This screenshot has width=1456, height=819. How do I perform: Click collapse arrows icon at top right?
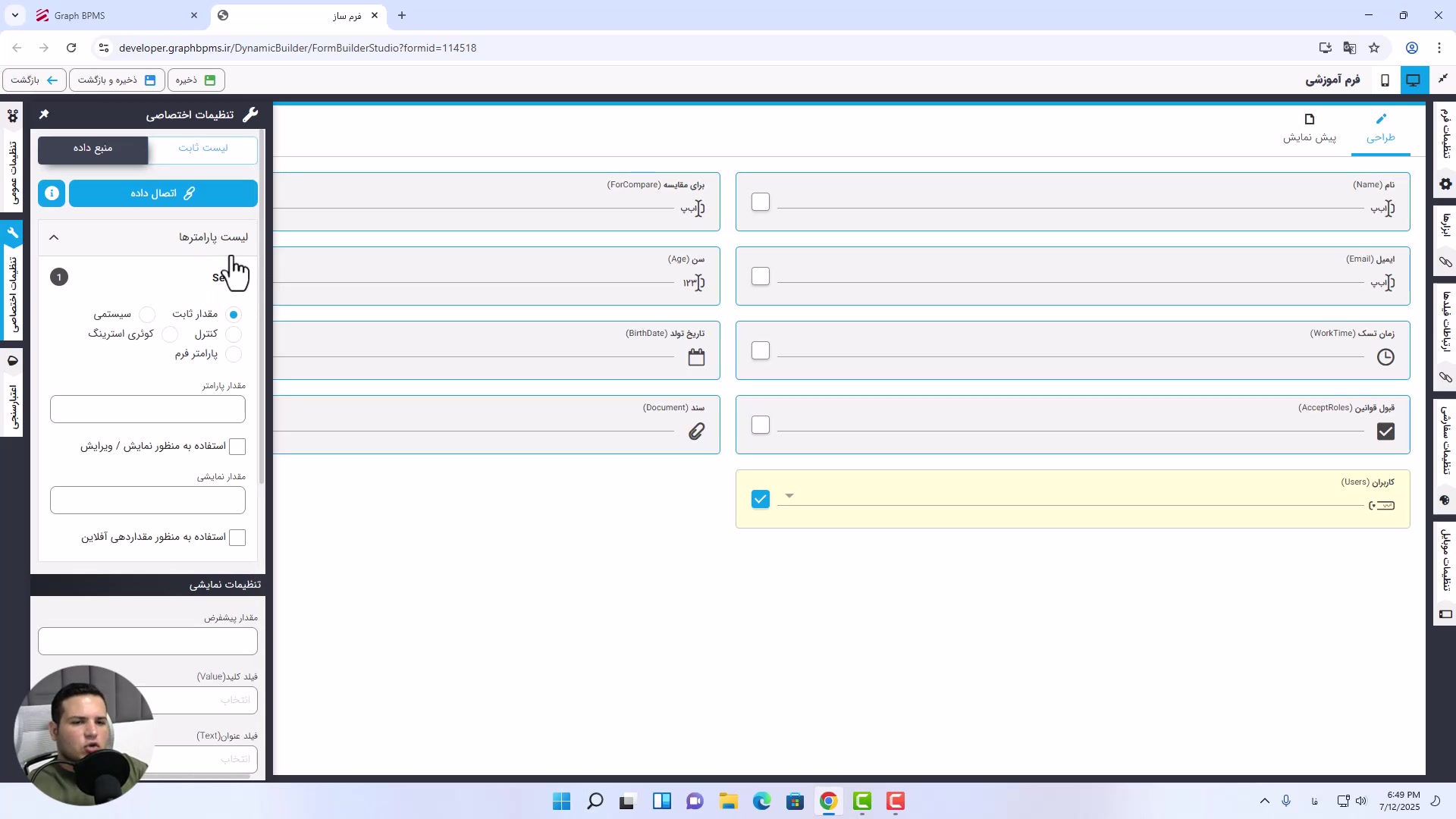[1443, 79]
